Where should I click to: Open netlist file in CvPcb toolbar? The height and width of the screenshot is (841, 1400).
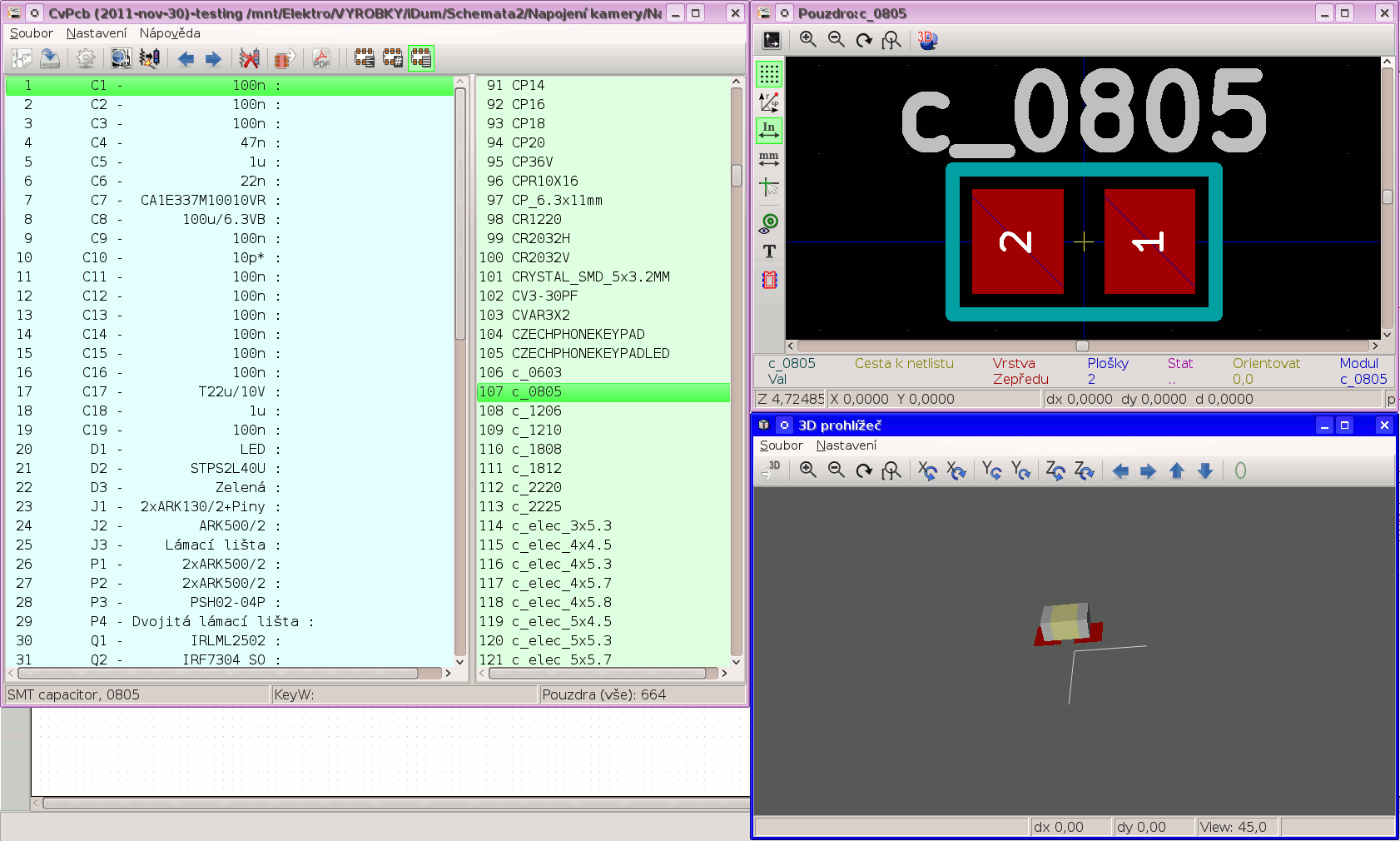coord(22,58)
